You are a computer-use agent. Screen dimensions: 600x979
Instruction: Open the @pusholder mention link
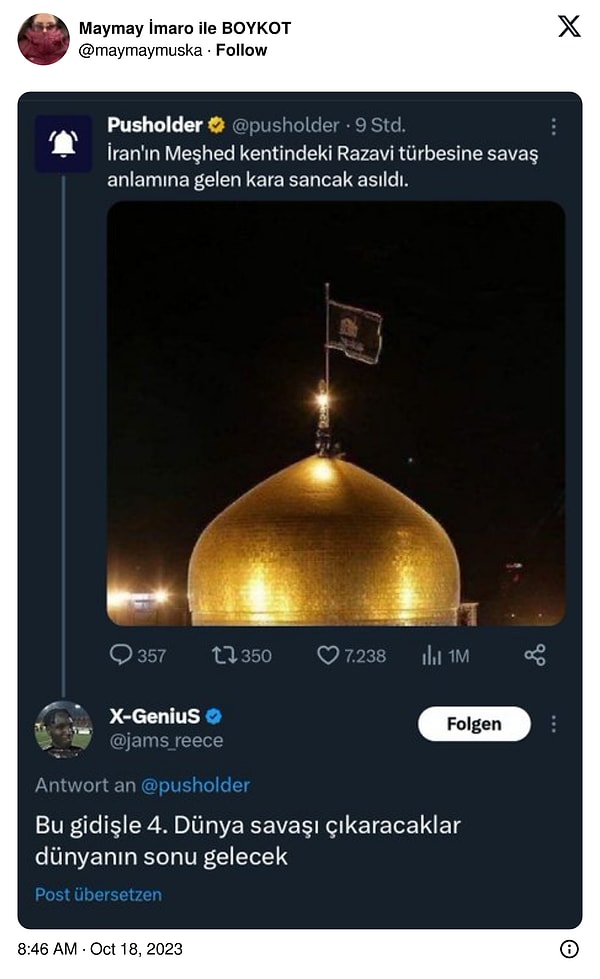click(x=195, y=785)
